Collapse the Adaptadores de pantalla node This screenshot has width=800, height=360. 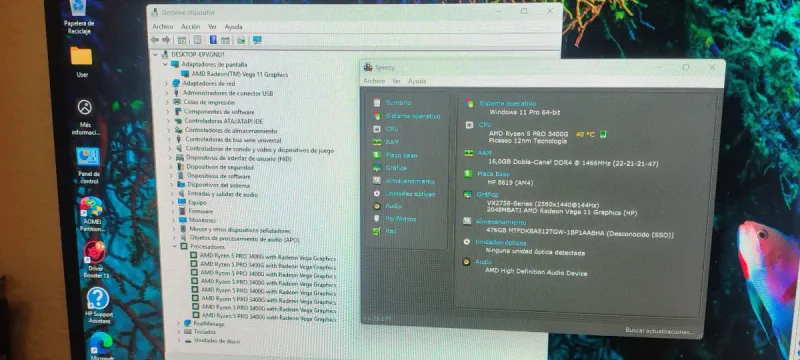[x=165, y=64]
